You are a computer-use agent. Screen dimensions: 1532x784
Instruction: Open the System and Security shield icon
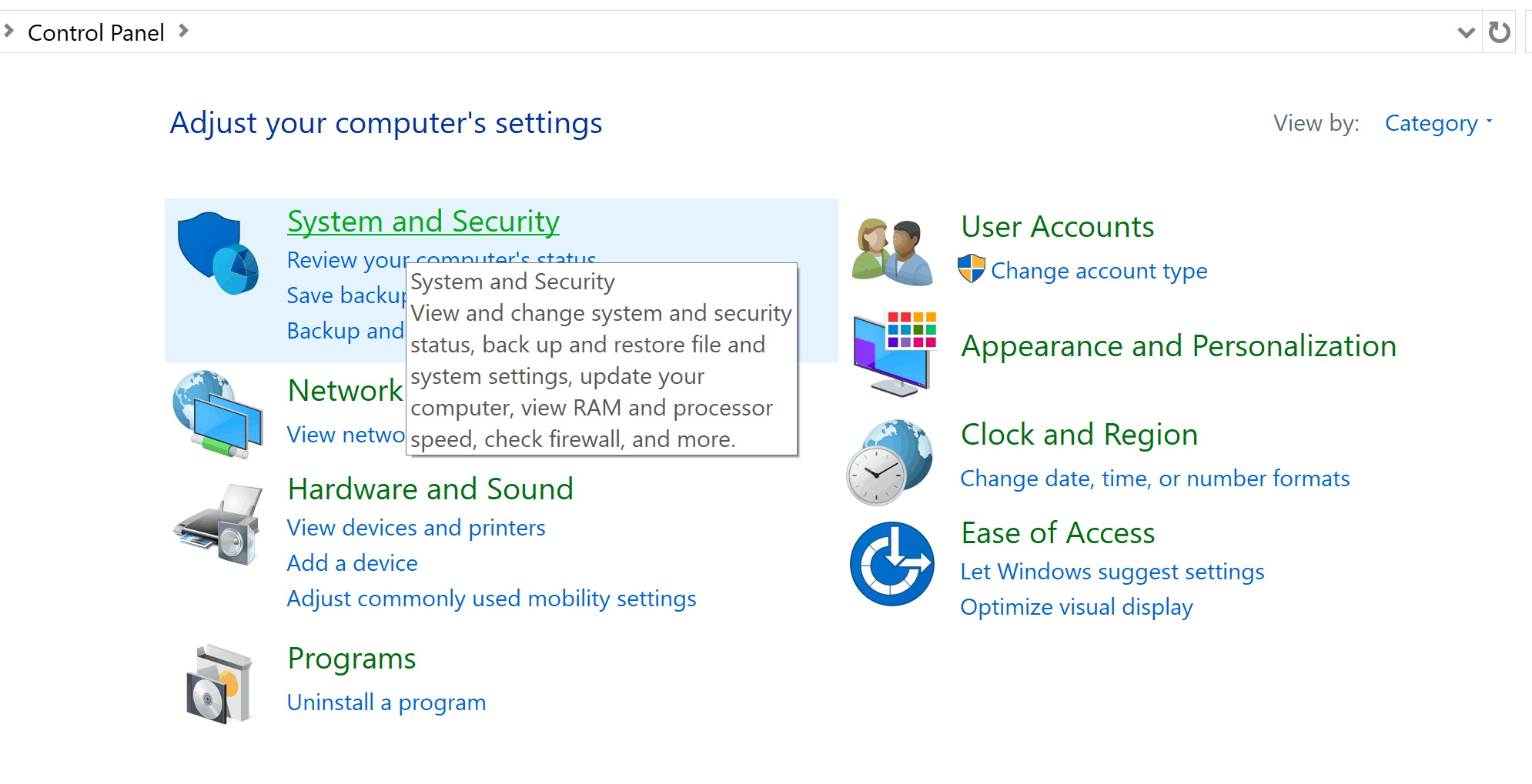point(218,253)
